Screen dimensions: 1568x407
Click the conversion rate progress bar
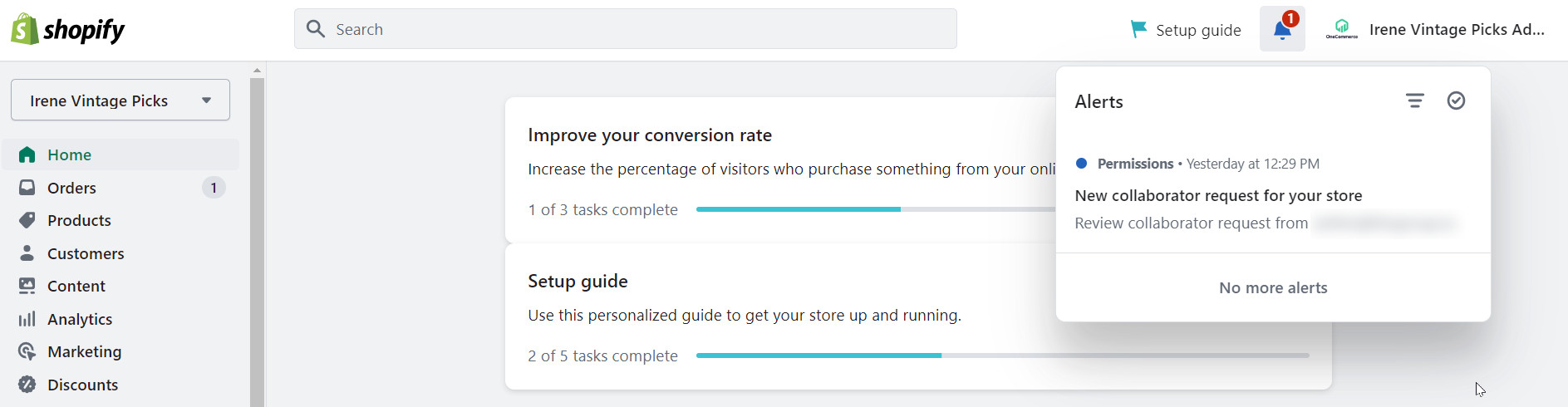(x=876, y=209)
